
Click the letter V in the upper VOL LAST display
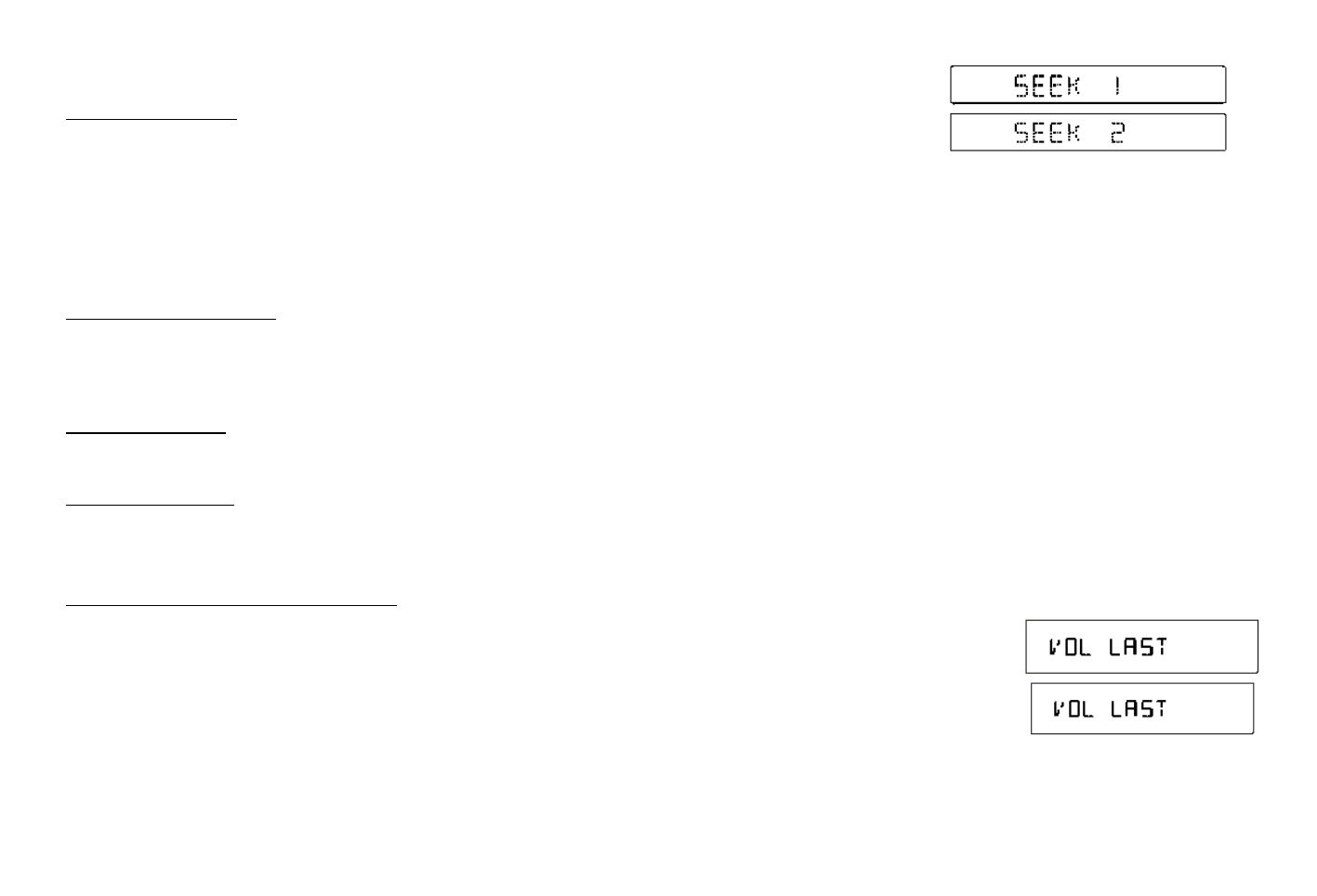click(x=1055, y=647)
